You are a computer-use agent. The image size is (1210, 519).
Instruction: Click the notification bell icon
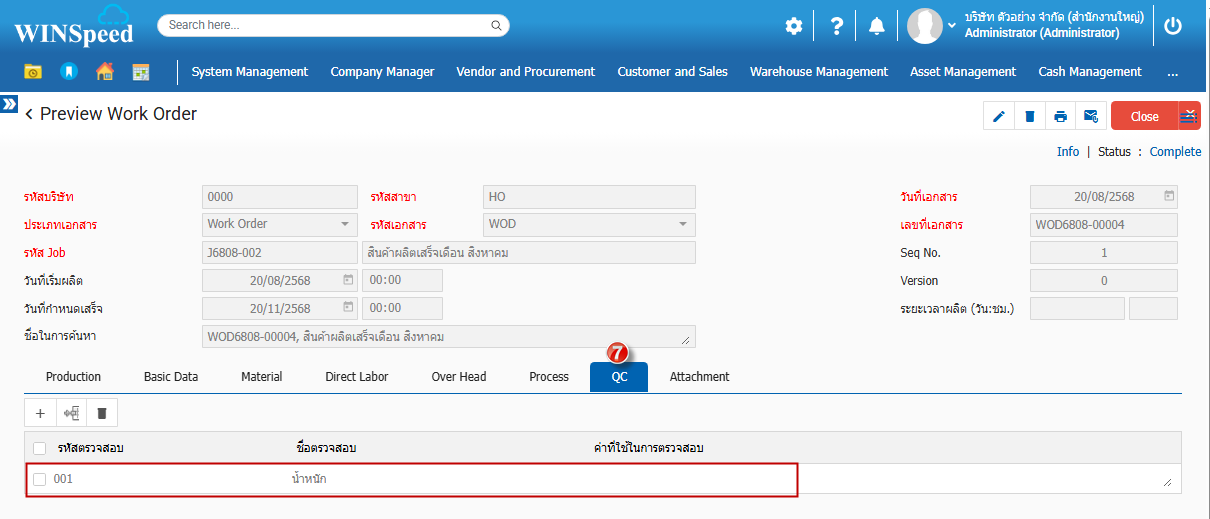(876, 27)
